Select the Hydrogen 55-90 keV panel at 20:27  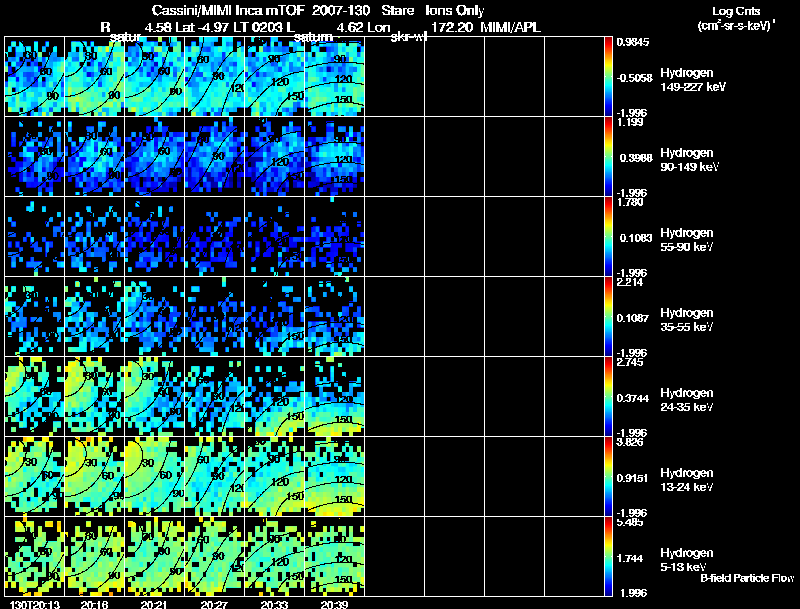214,237
